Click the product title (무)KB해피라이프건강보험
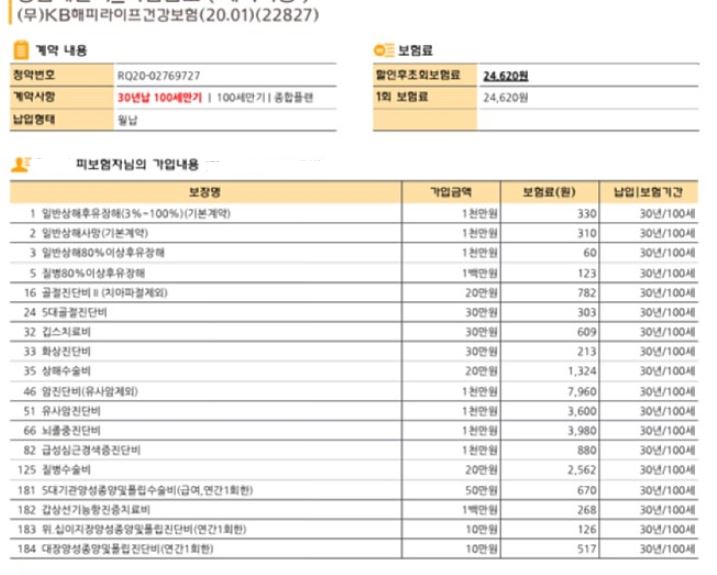 (168, 15)
